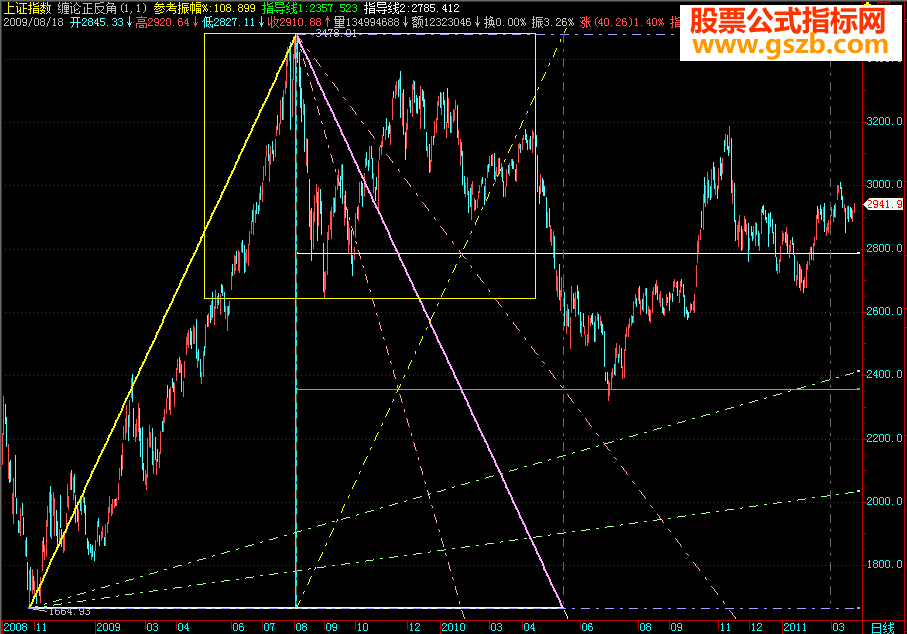Click the peak price label 3478.01
Image resolution: width=907 pixels, height=634 pixels.
pyautogui.click(x=335, y=34)
